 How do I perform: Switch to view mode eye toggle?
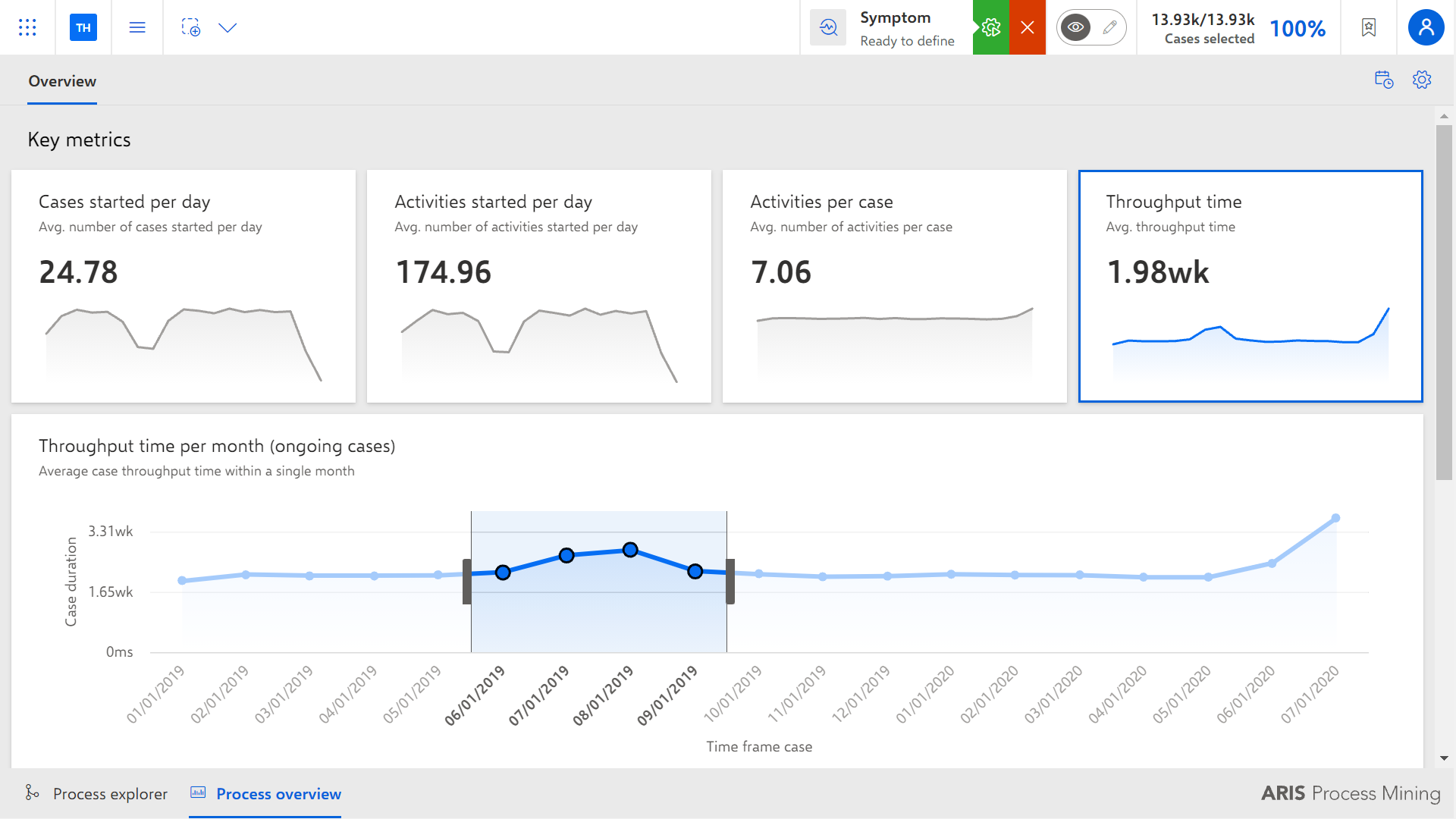(1075, 27)
